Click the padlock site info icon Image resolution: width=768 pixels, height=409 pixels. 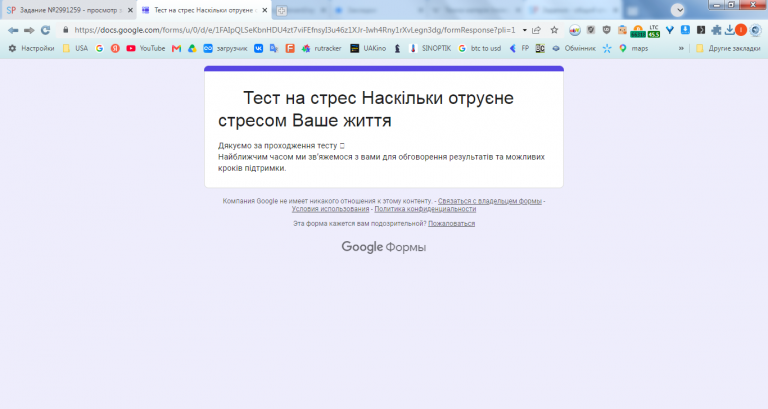[66, 30]
